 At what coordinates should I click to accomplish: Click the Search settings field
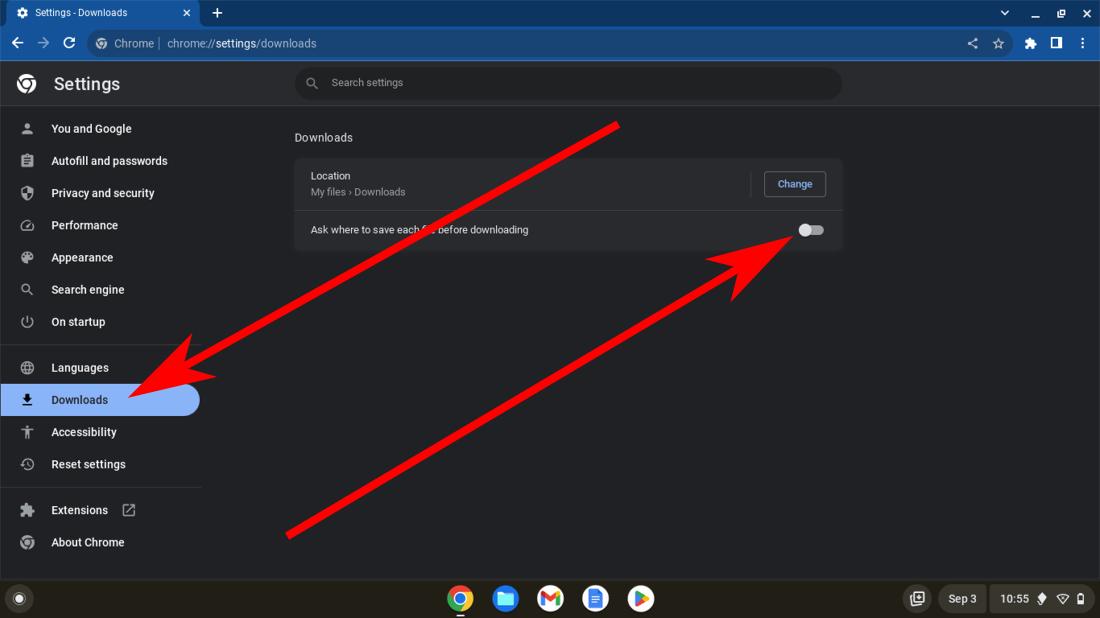coord(568,83)
